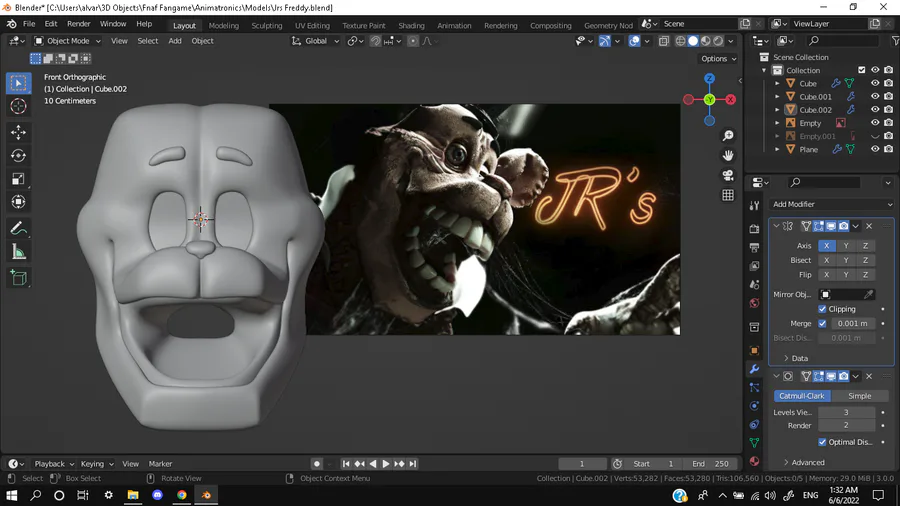Toggle the Clipping checkbox
This screenshot has width=900, height=506.
pyautogui.click(x=823, y=309)
